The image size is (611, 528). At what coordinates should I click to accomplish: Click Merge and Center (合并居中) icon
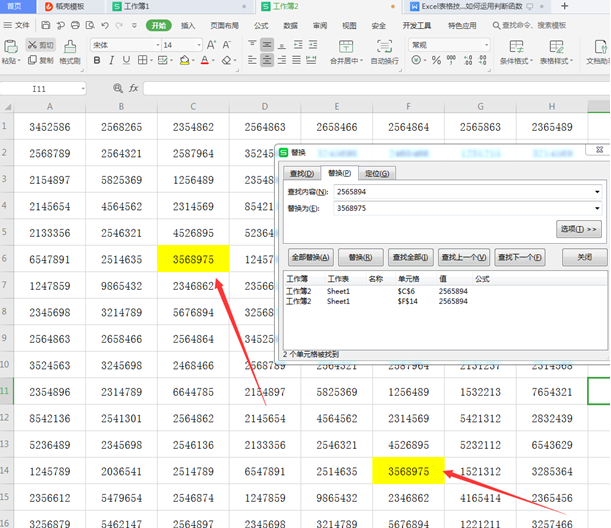click(344, 46)
